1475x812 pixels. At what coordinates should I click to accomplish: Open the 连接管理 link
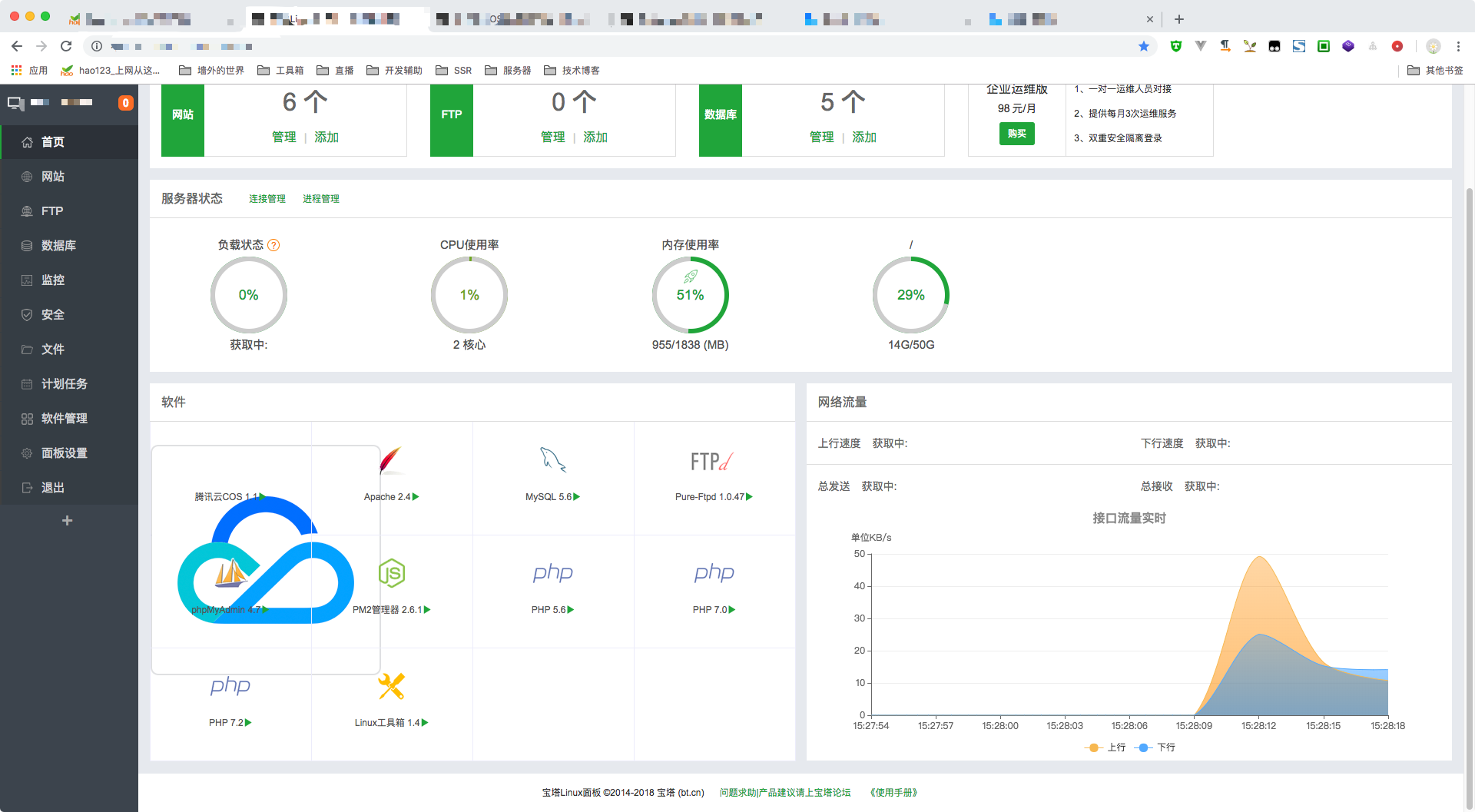point(267,199)
